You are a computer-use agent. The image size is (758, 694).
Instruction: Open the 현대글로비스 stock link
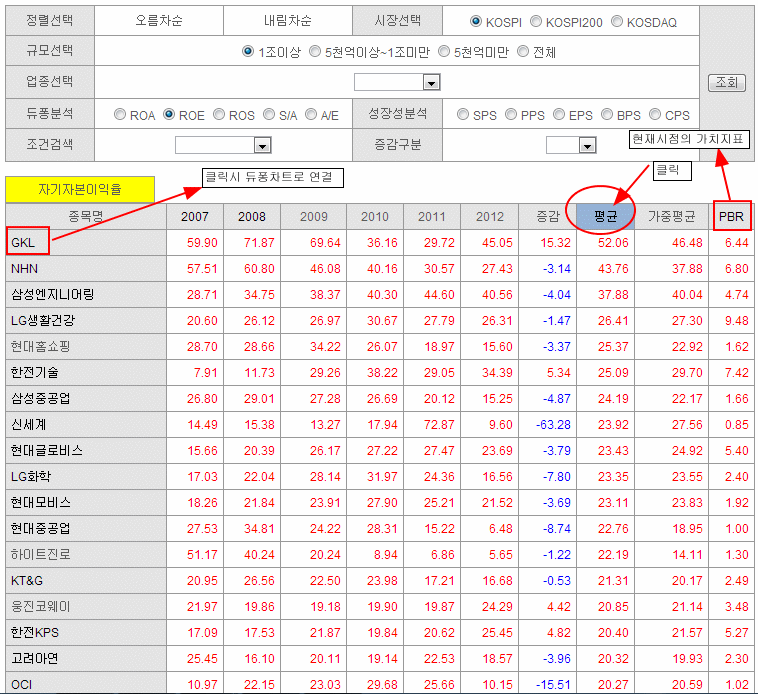(47, 450)
